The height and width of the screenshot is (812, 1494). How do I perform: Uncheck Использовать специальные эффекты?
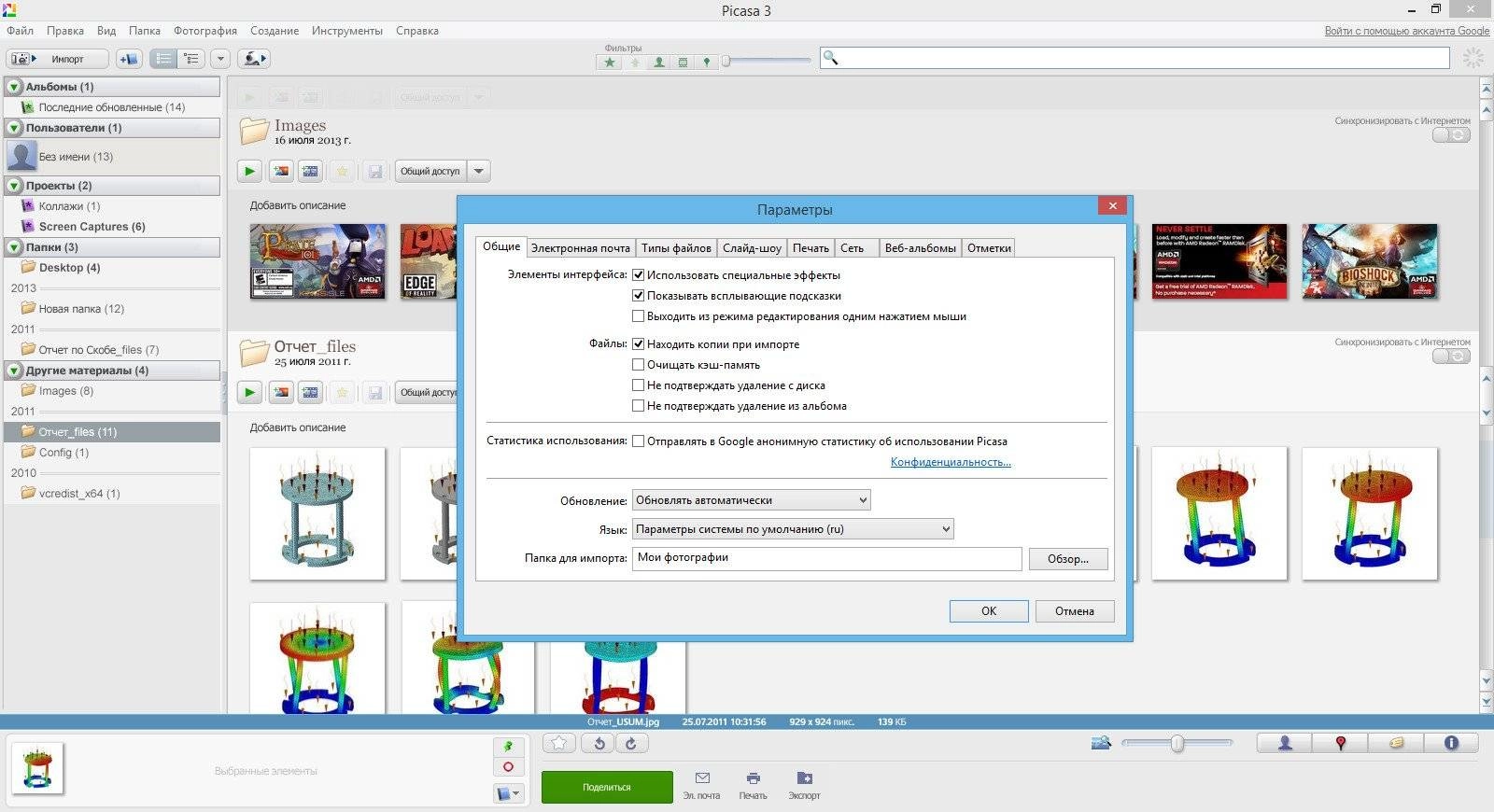[639, 275]
